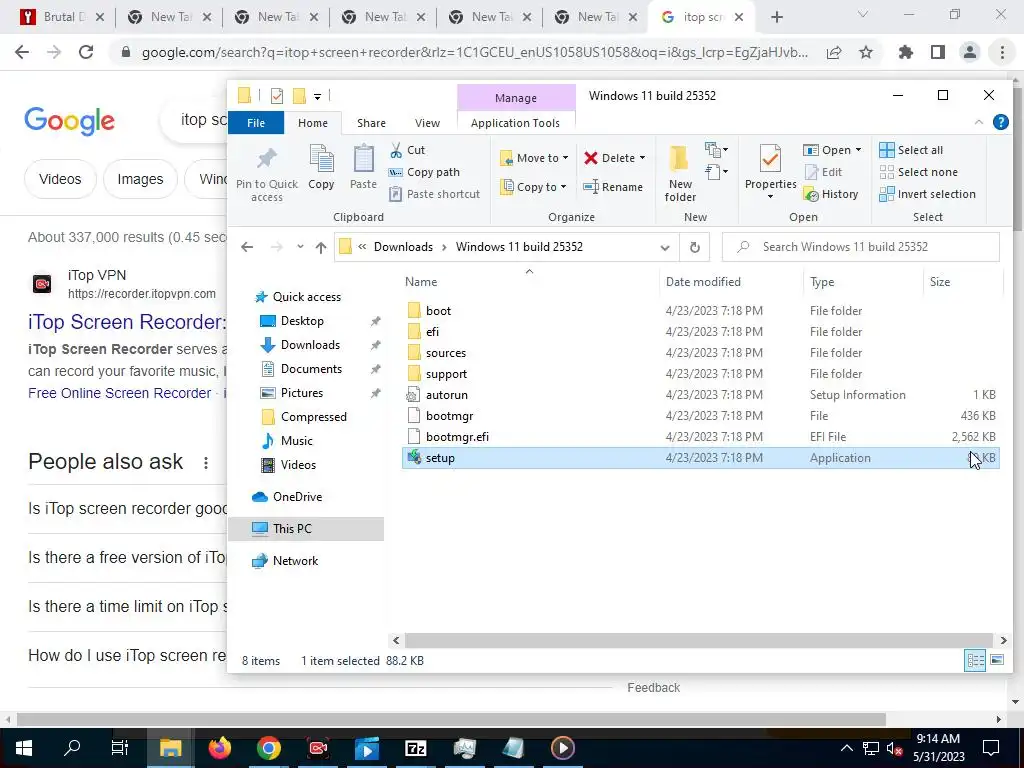
Task: Click the Rename command
Action: 613,187
